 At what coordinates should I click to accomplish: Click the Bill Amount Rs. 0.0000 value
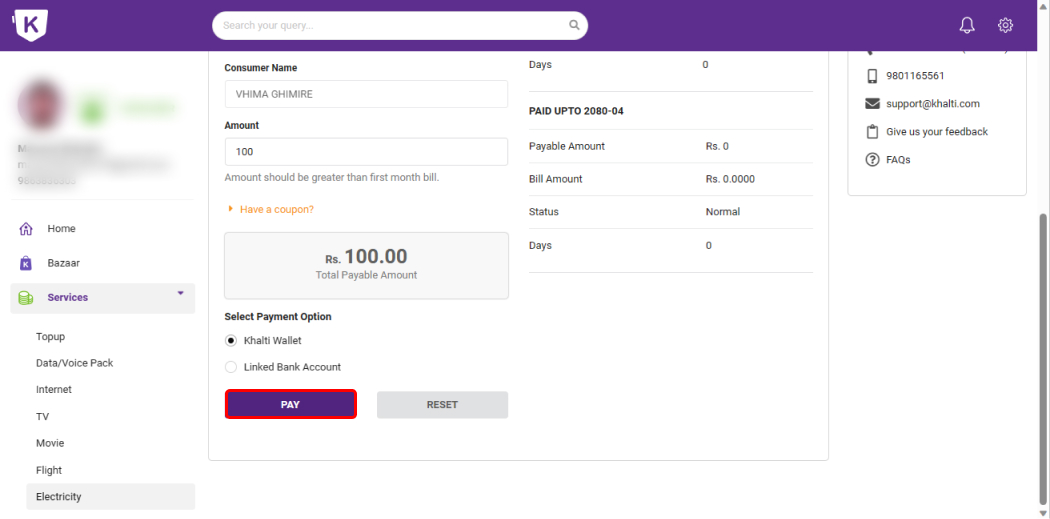click(x=730, y=179)
